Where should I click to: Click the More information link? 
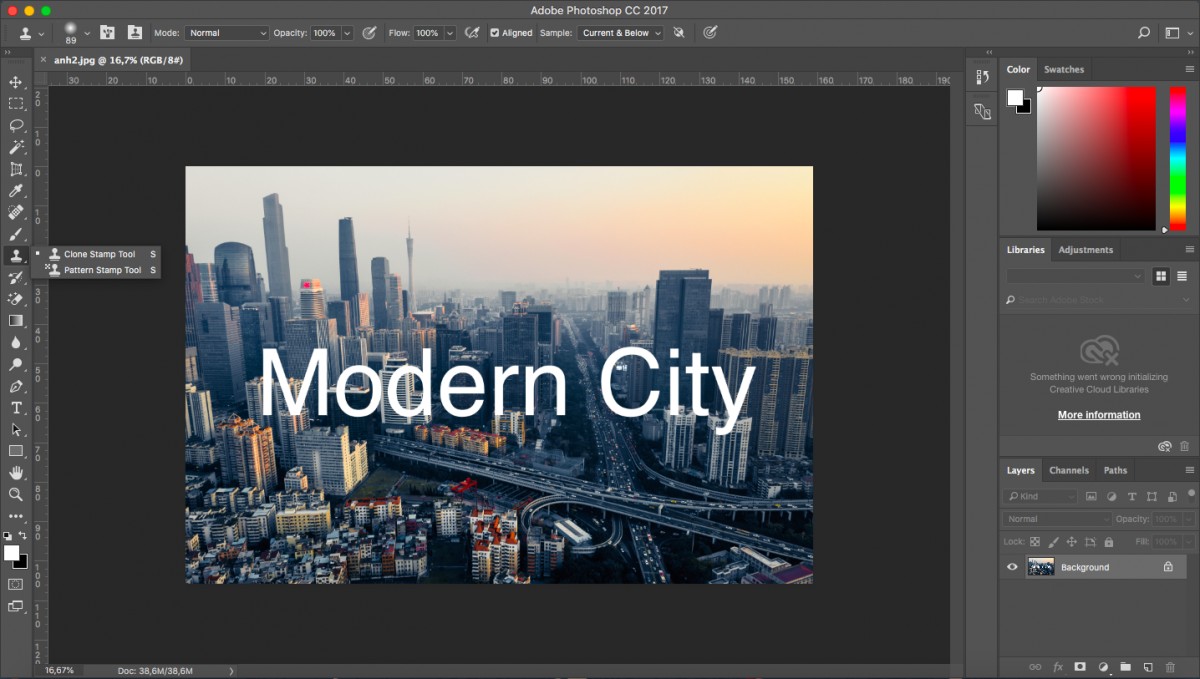click(x=1098, y=414)
